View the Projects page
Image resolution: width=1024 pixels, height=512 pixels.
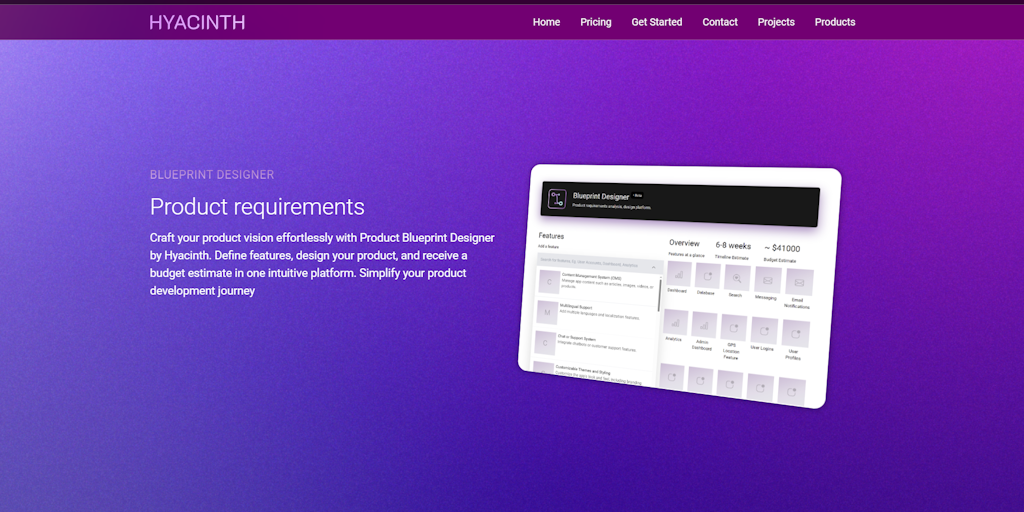[776, 22]
